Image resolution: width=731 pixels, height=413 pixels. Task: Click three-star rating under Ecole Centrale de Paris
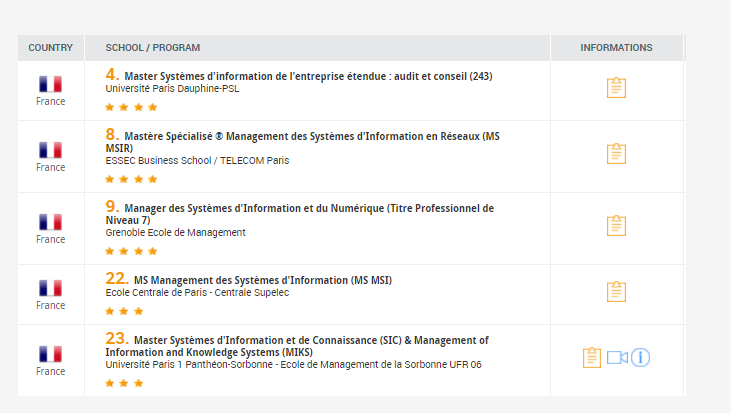point(124,311)
